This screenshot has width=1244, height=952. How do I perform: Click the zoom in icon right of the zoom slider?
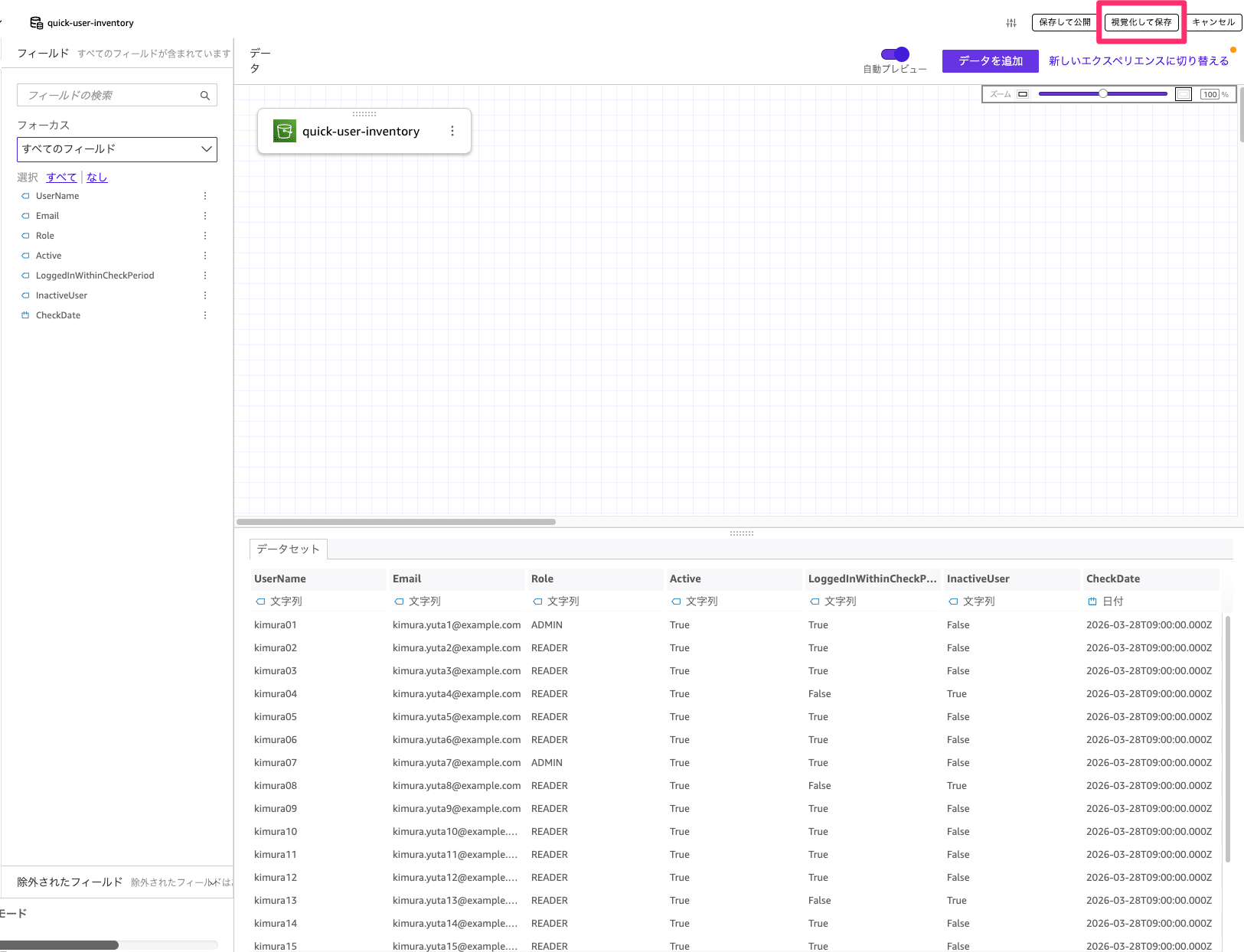1183,93
